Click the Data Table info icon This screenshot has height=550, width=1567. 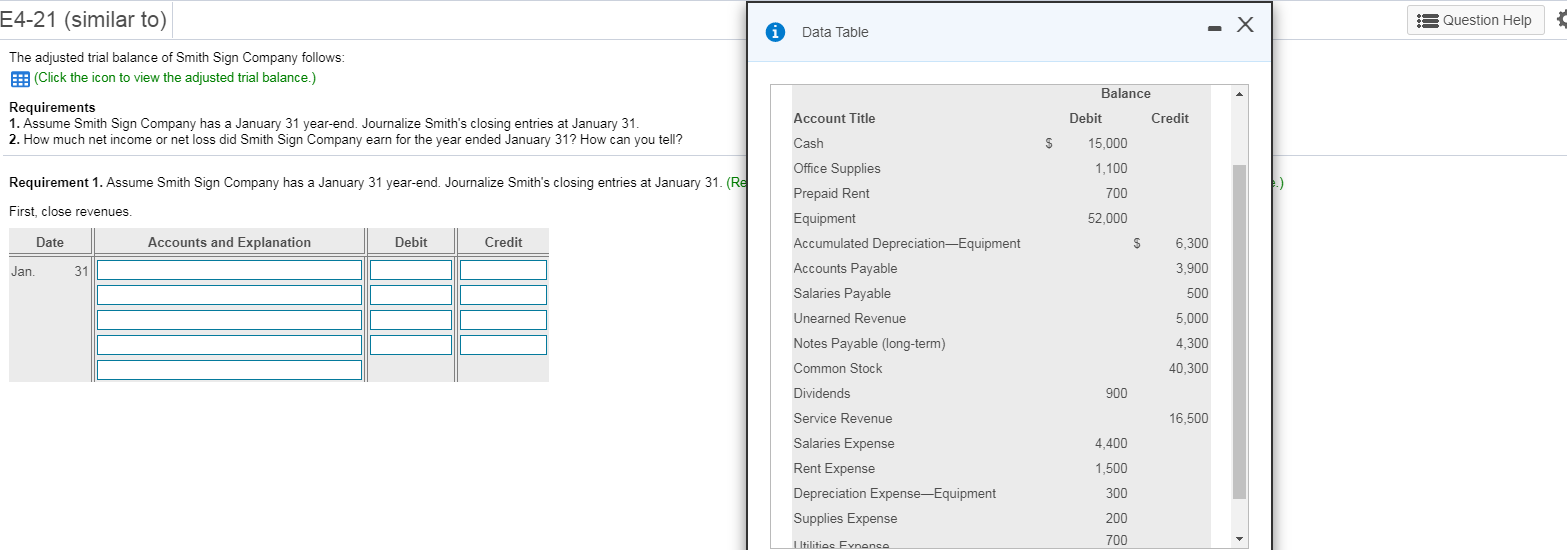pos(774,32)
